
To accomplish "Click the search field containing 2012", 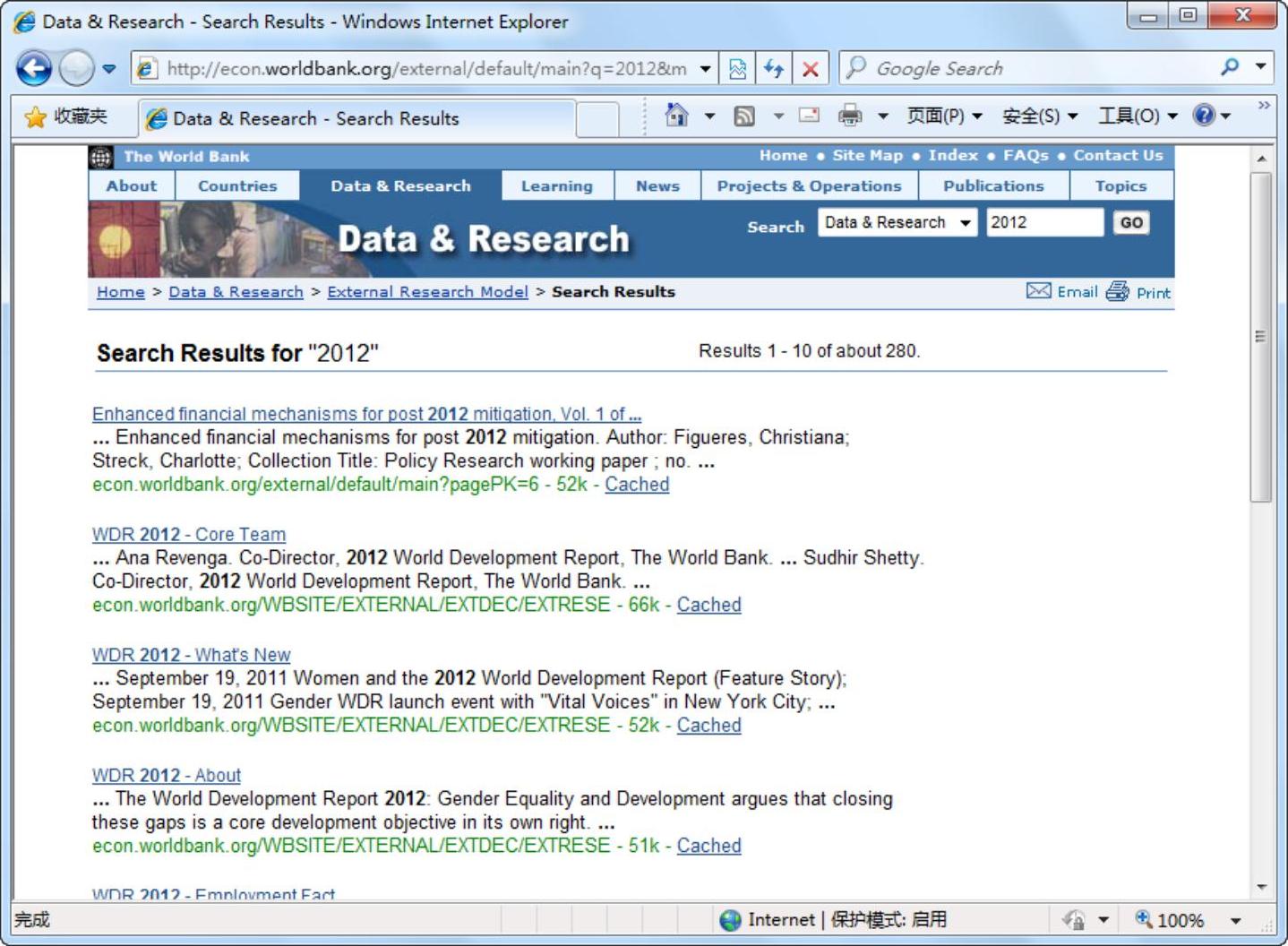I will 1044,222.
